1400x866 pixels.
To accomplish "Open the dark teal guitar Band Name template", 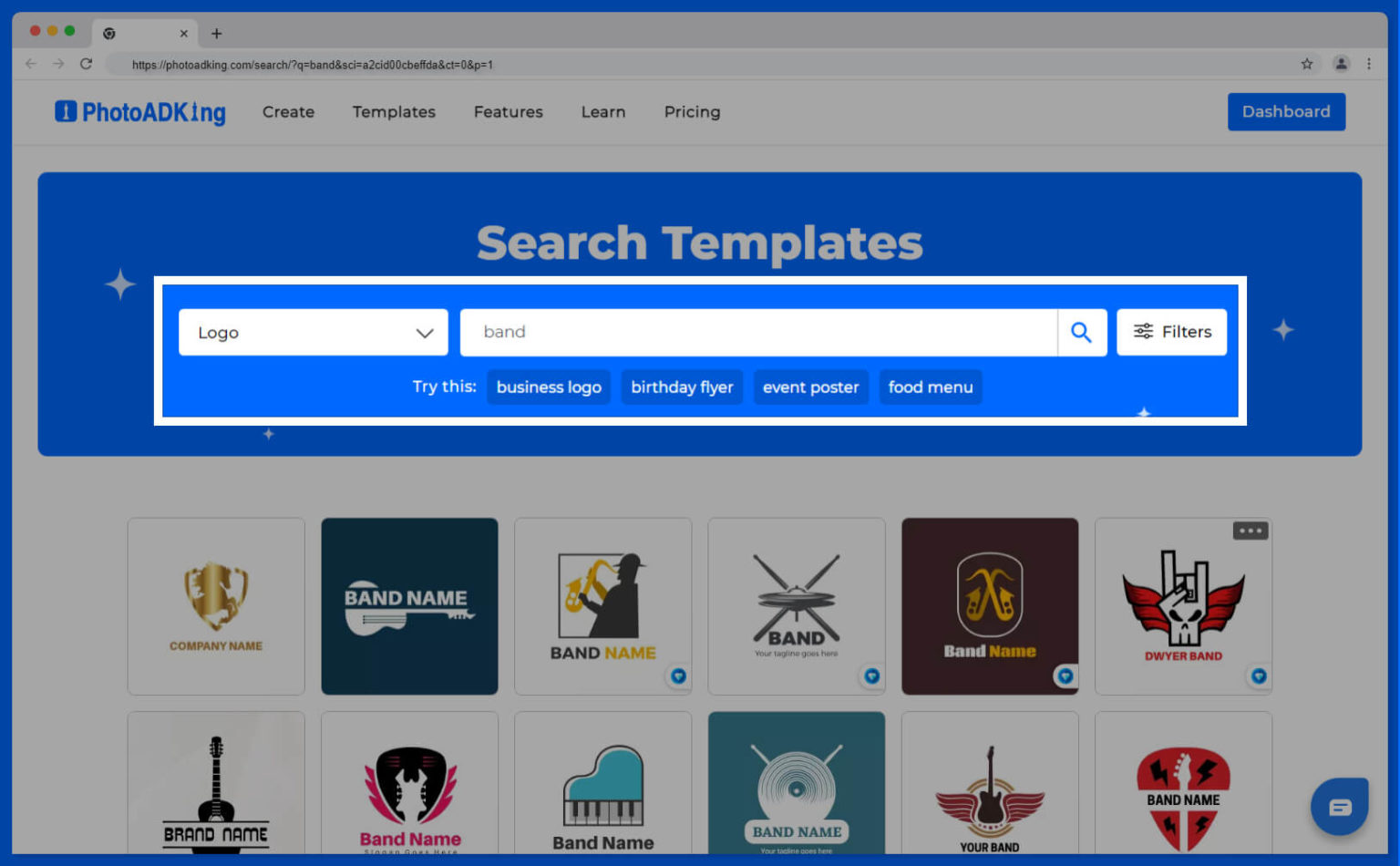I will 409,606.
